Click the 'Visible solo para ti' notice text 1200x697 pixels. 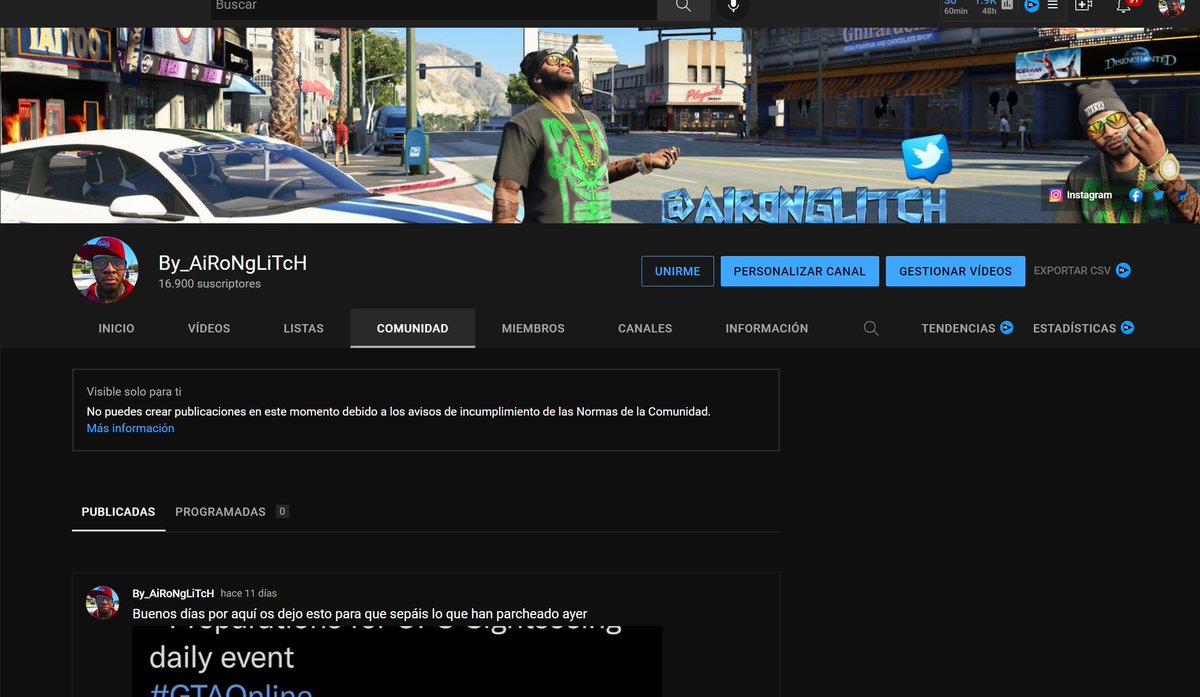pyautogui.click(x=134, y=392)
